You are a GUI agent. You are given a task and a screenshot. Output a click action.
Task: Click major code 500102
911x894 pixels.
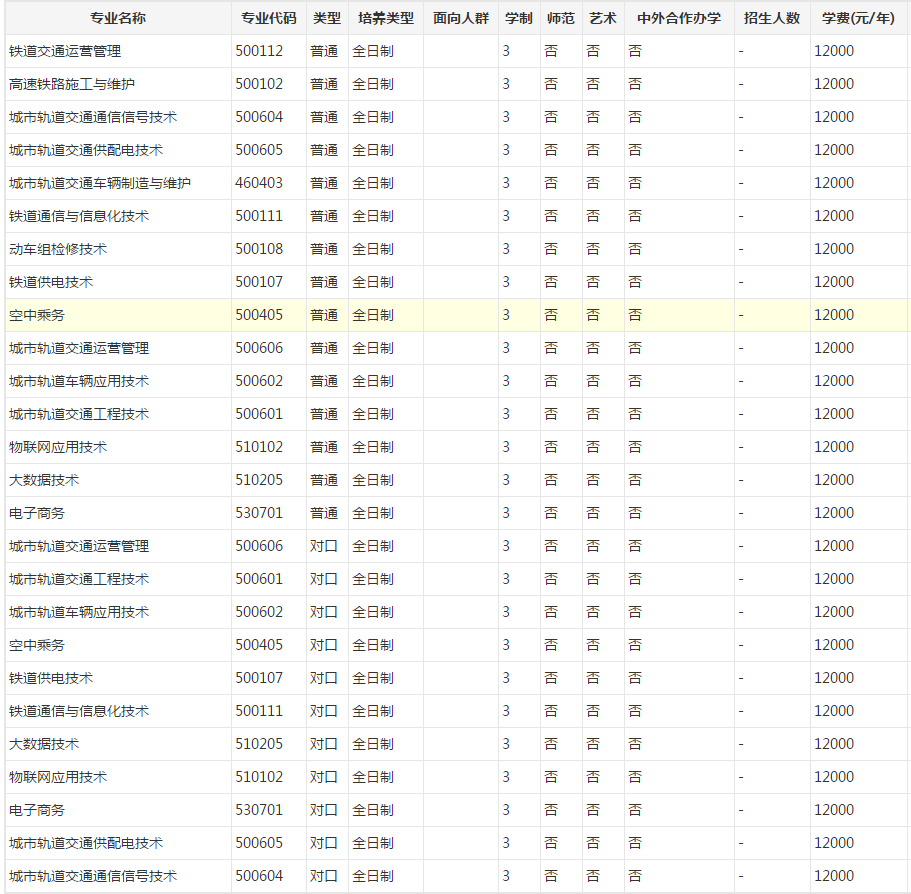click(259, 84)
